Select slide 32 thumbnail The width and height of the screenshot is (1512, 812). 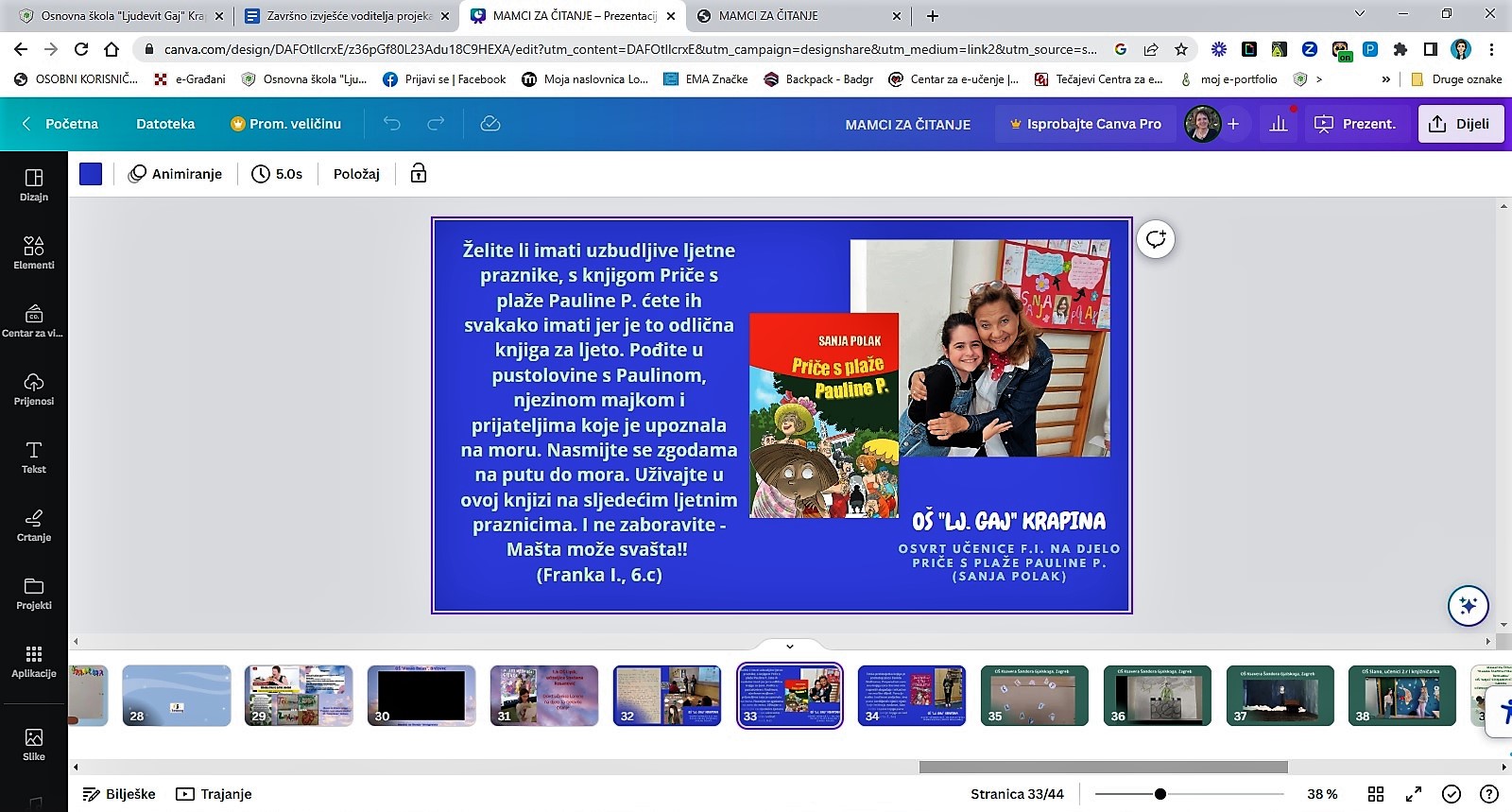click(x=667, y=696)
